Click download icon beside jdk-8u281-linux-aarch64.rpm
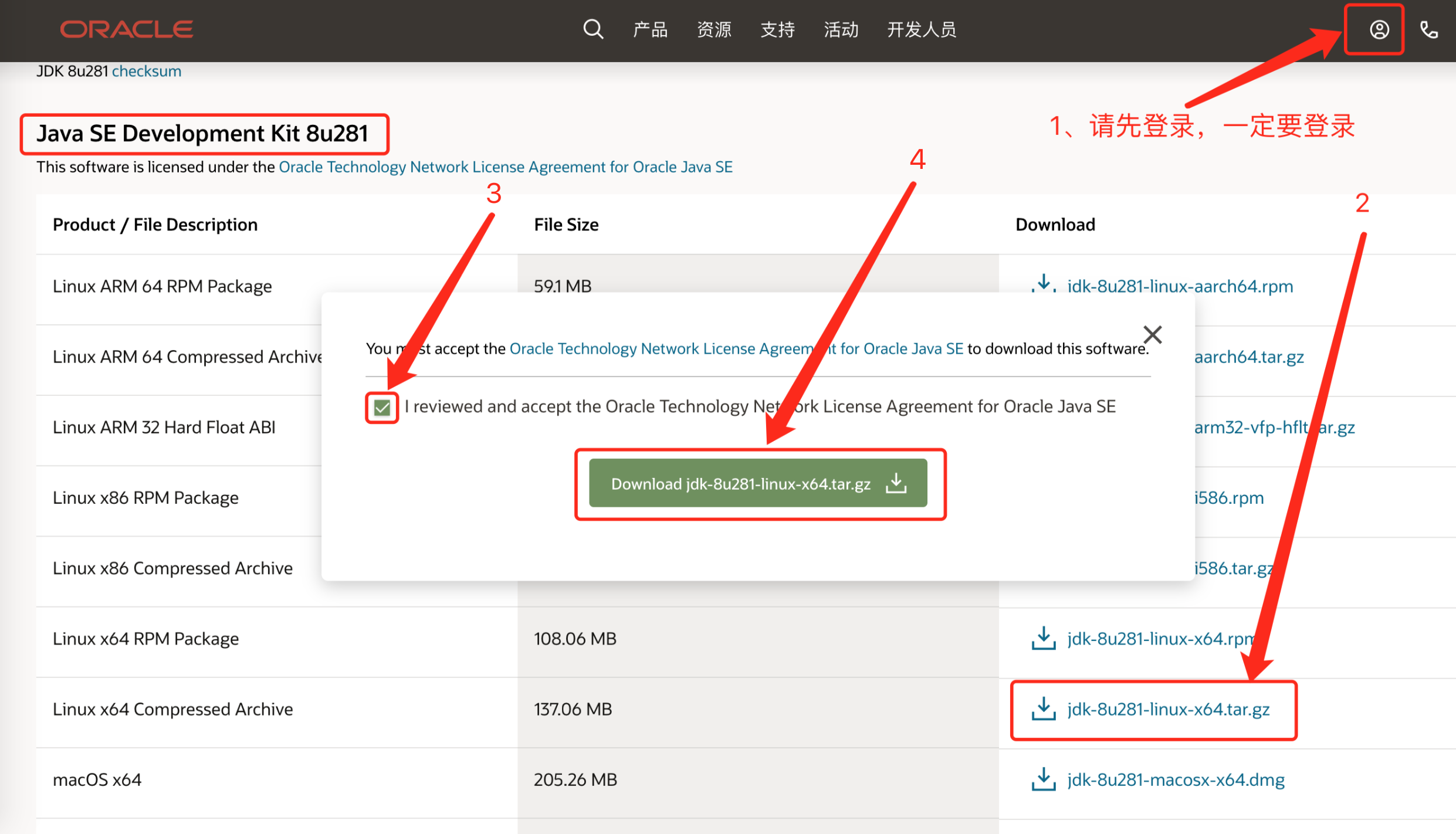Image resolution: width=1456 pixels, height=834 pixels. tap(1043, 284)
